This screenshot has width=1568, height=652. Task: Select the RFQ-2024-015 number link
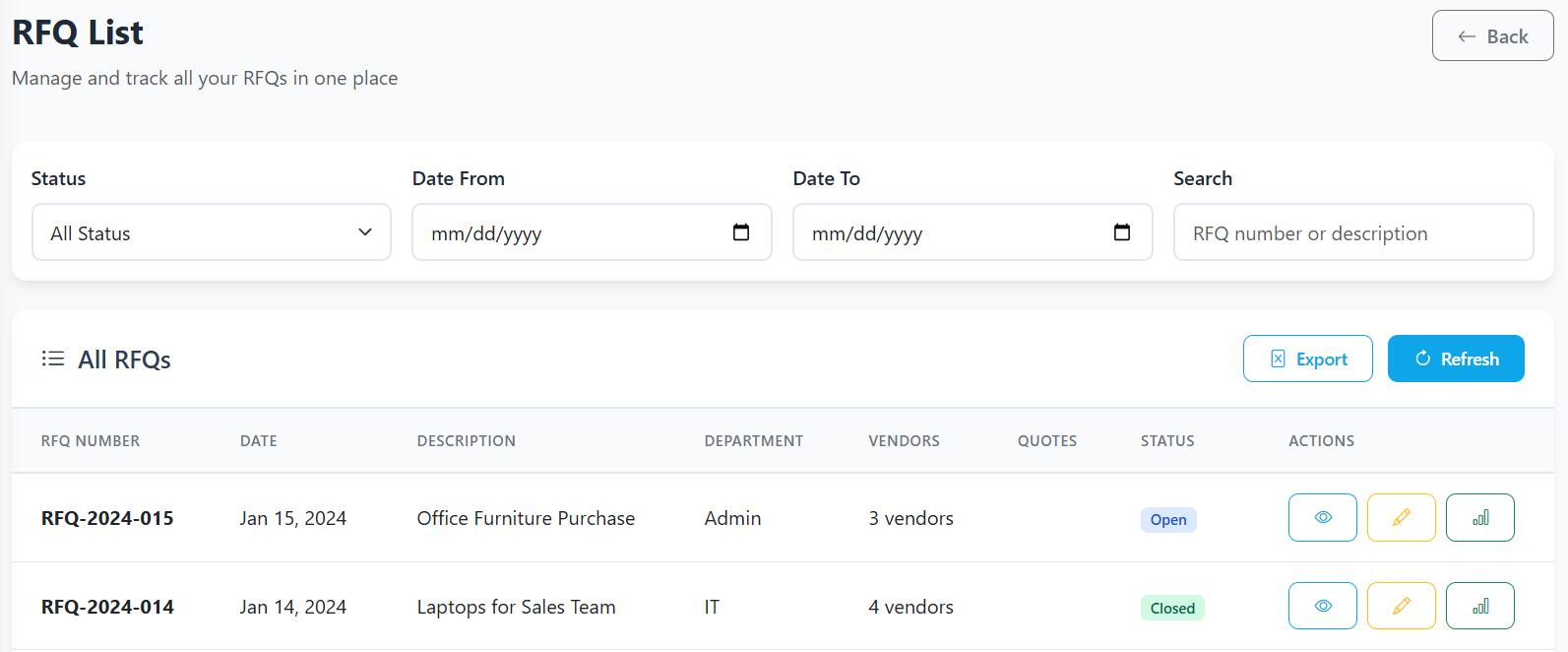[107, 518]
